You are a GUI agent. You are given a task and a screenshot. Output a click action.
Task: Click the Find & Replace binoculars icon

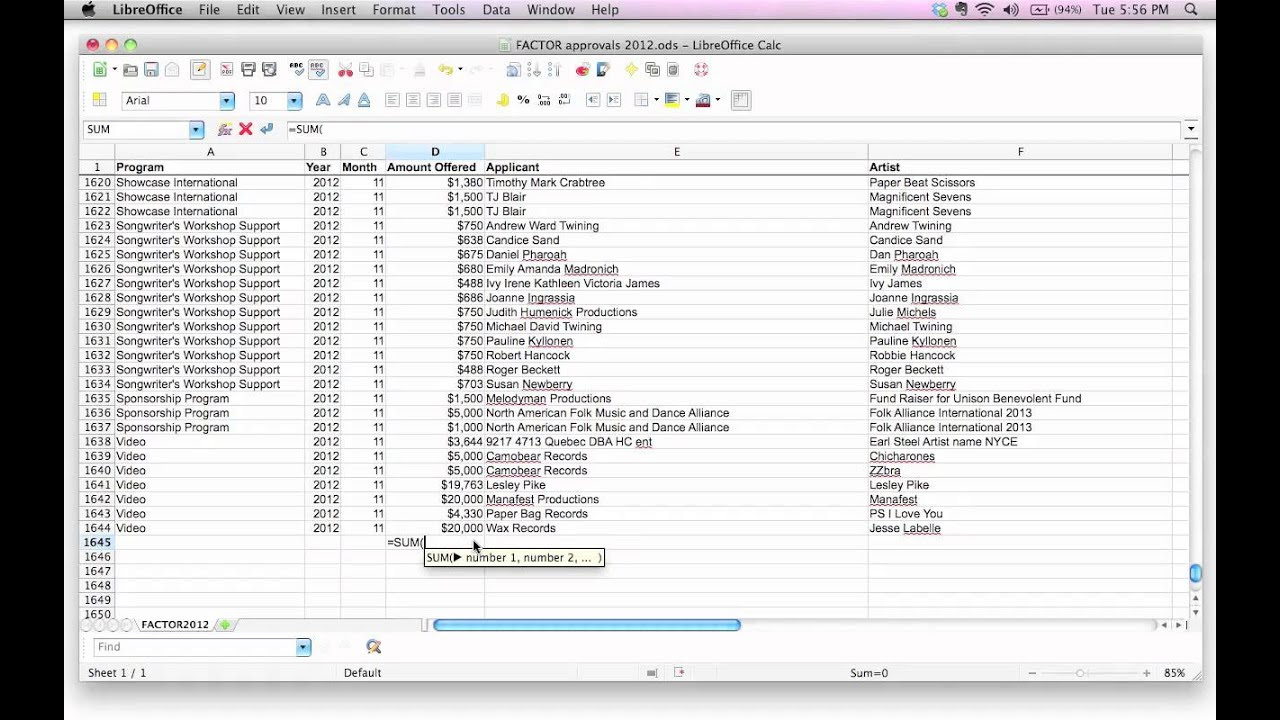click(374, 647)
